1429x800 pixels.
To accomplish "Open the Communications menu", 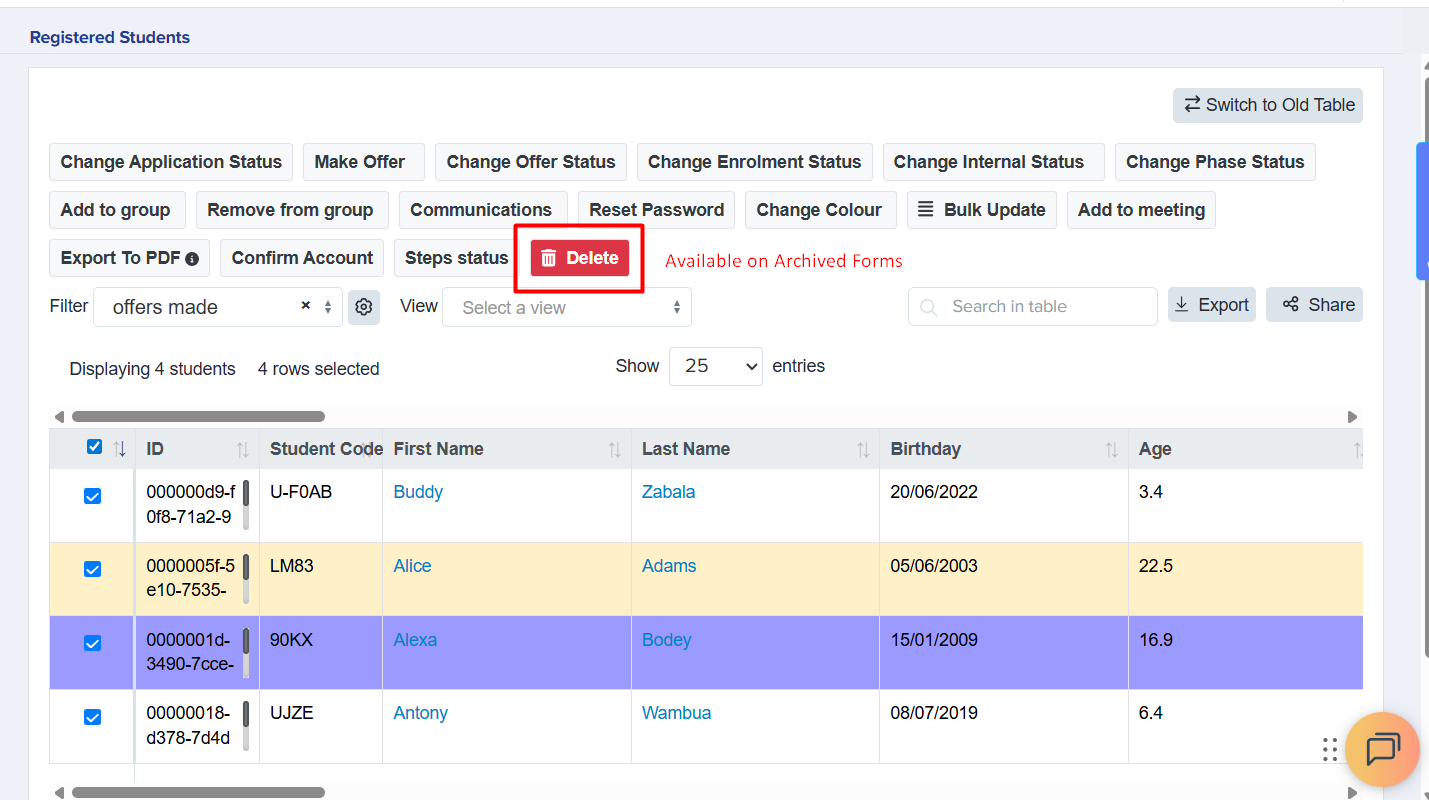I will point(481,210).
